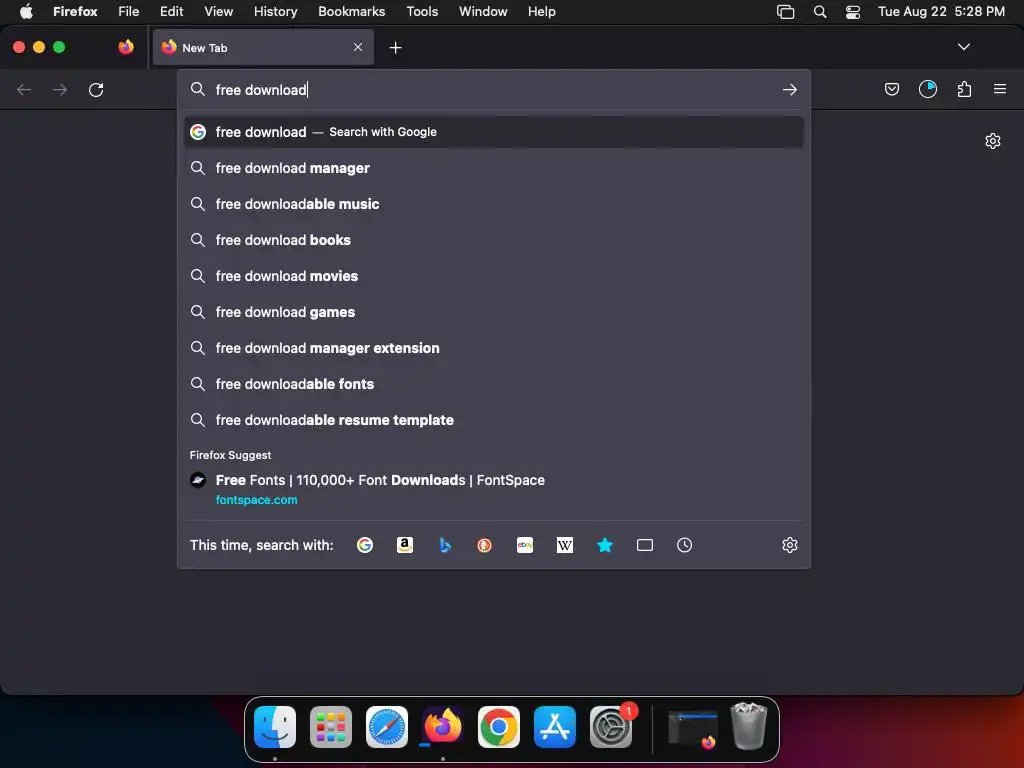Click the go arrow in address bar
This screenshot has height=768, width=1024.
point(790,89)
